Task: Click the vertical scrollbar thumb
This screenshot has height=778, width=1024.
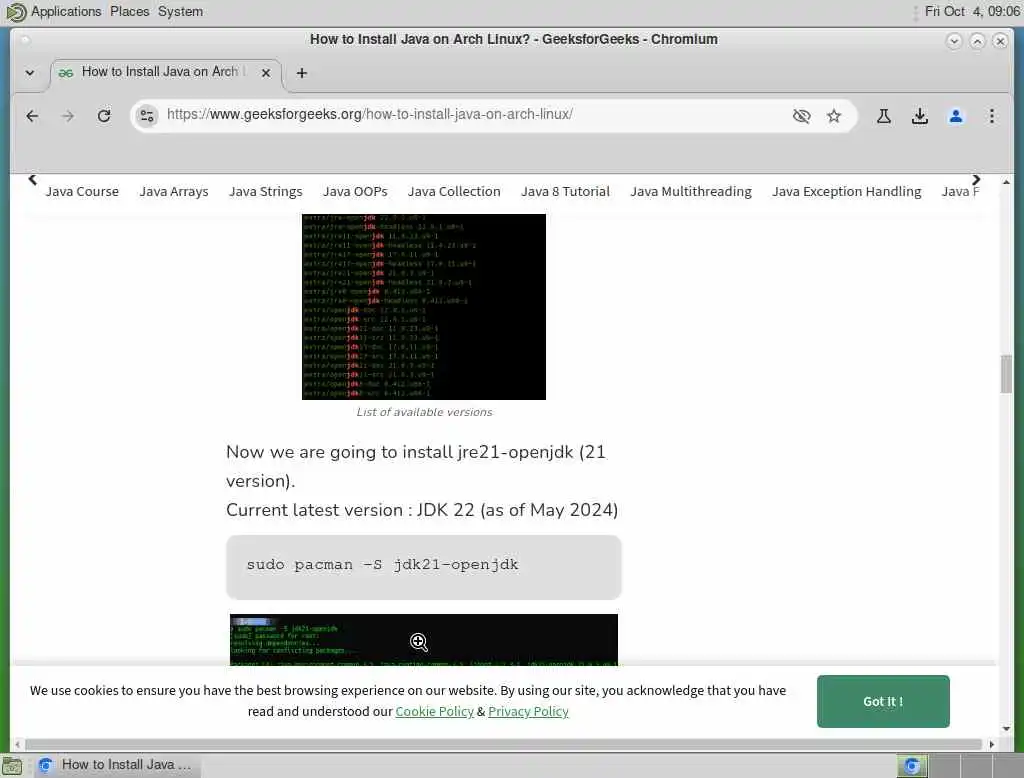Action: (1006, 374)
